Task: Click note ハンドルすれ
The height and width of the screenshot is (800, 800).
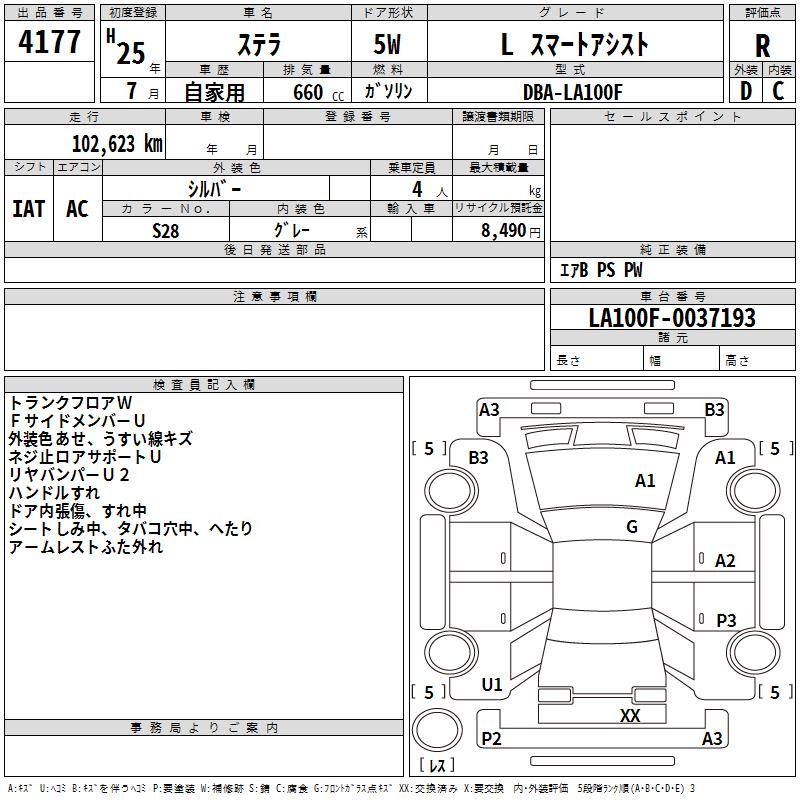Action: pos(54,493)
